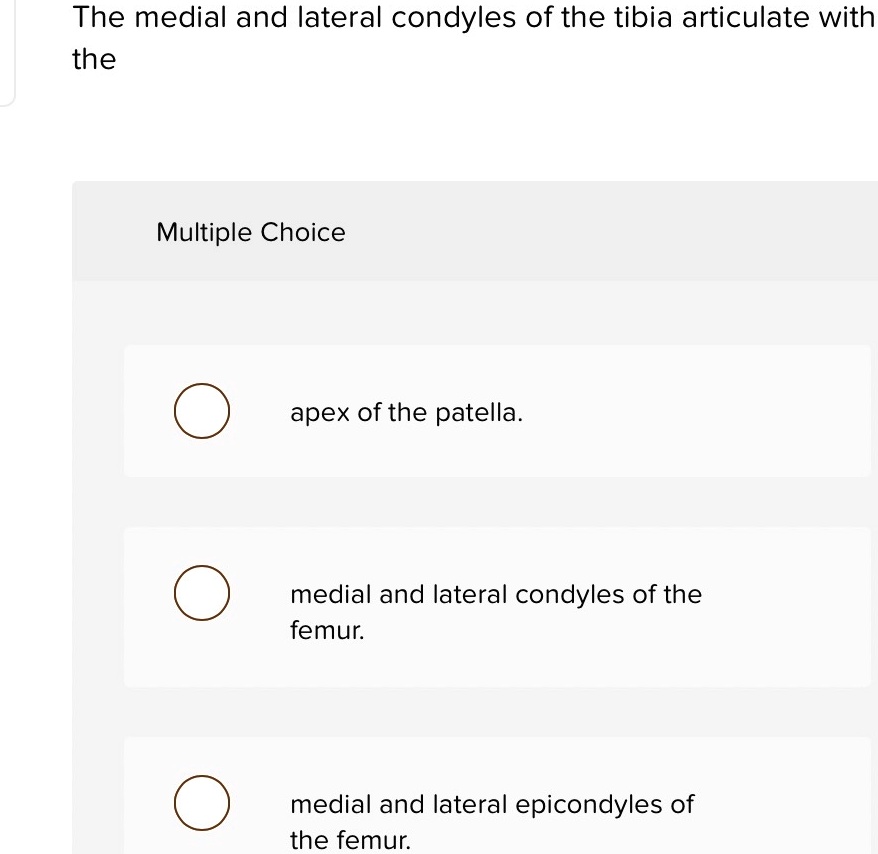Select the radio button for 'medial and lateral epicondyles of the femur'
The image size is (878, 854).
coord(201,803)
